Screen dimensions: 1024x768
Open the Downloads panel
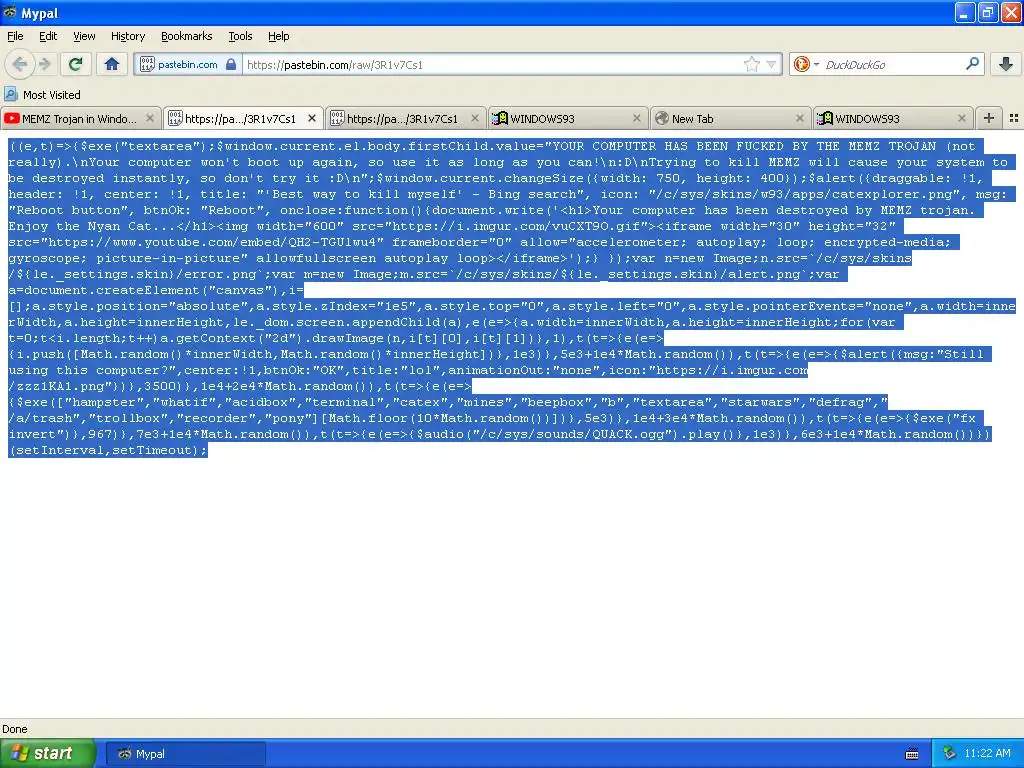1006,64
